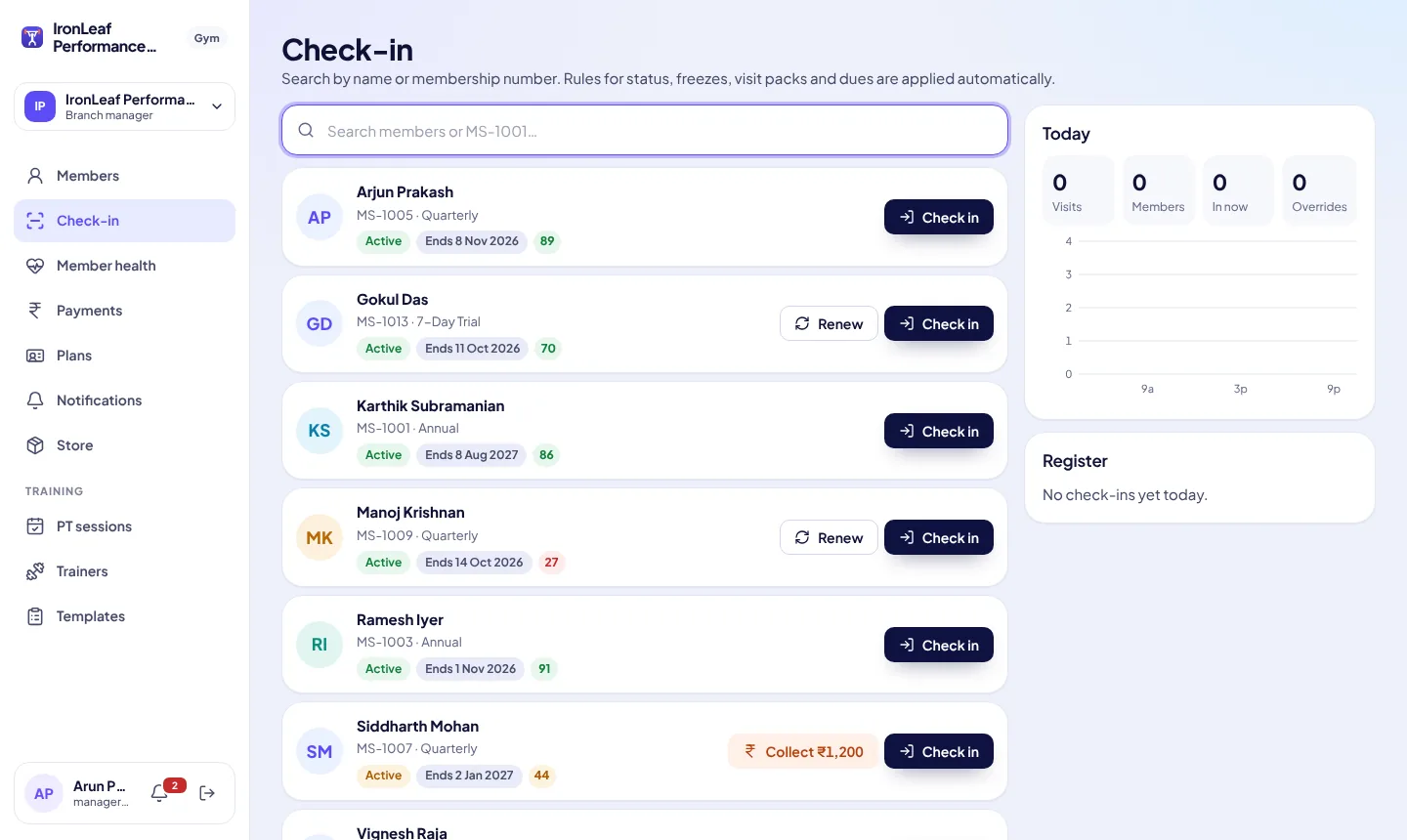The width and height of the screenshot is (1407, 840).
Task: Click the IronLeaf Performance logo icon
Action: click(32, 38)
